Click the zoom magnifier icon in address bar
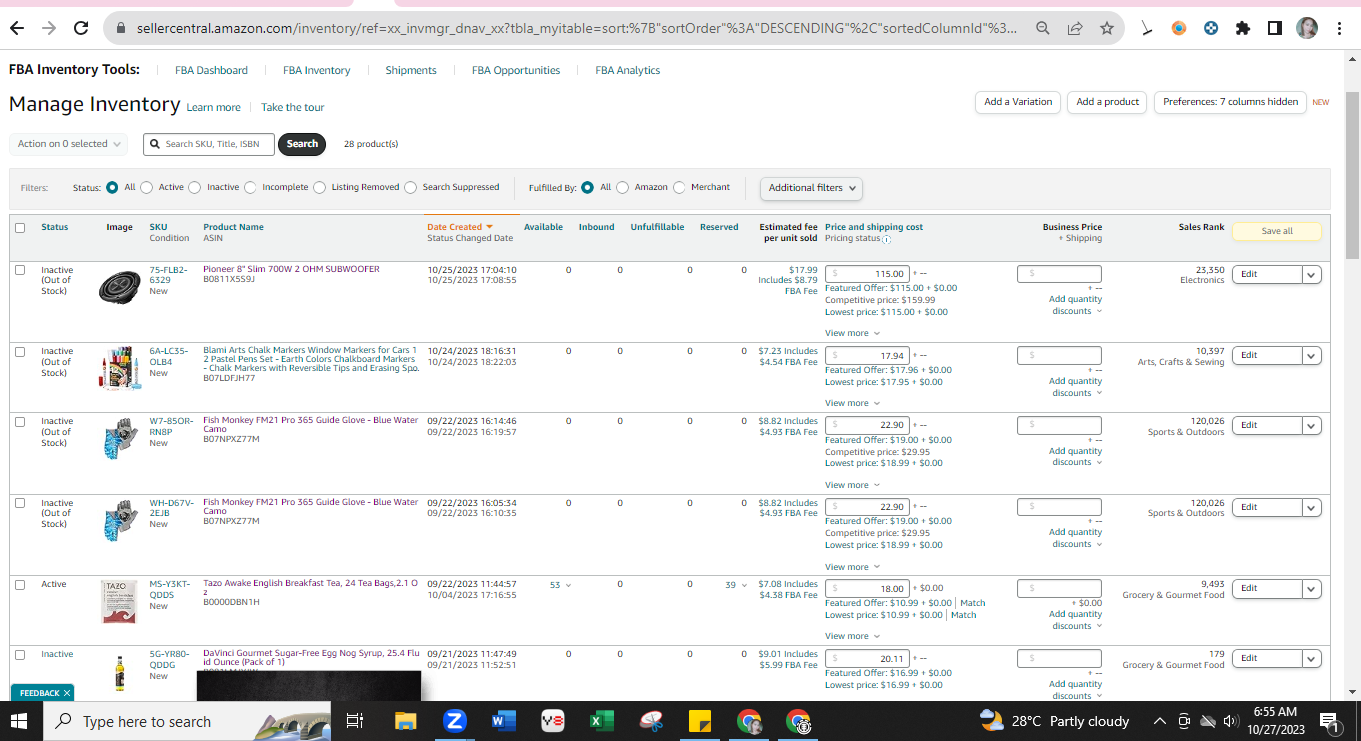The image size is (1361, 741). pyautogui.click(x=1043, y=29)
